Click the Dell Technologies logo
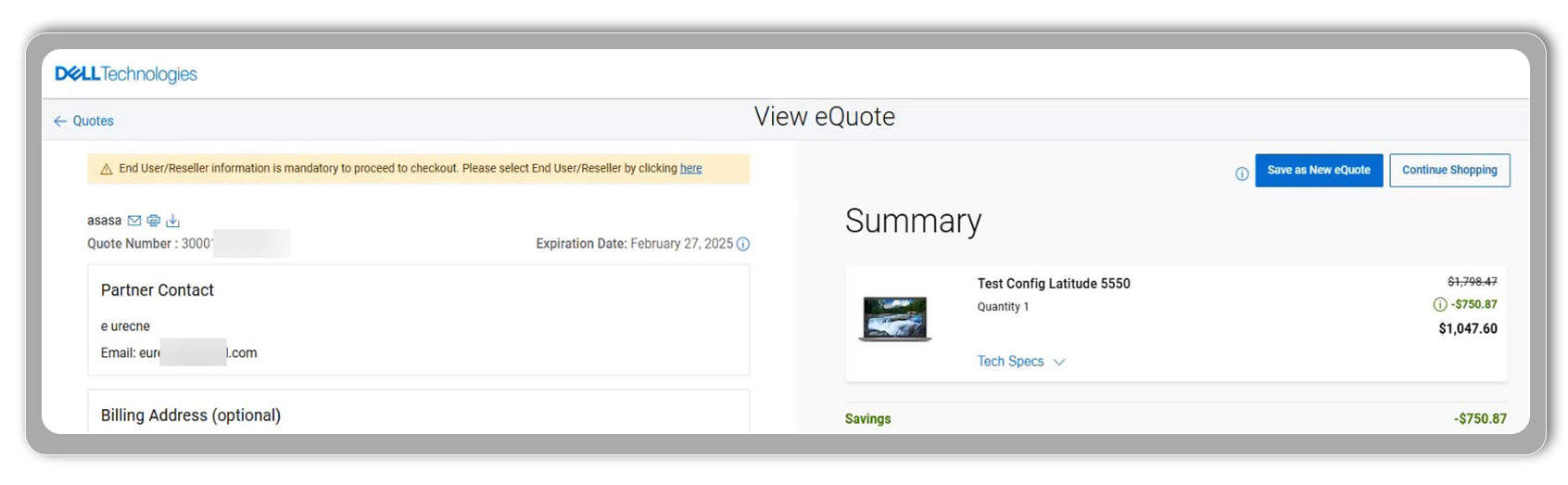Image resolution: width=1568 pixels, height=485 pixels. (126, 74)
